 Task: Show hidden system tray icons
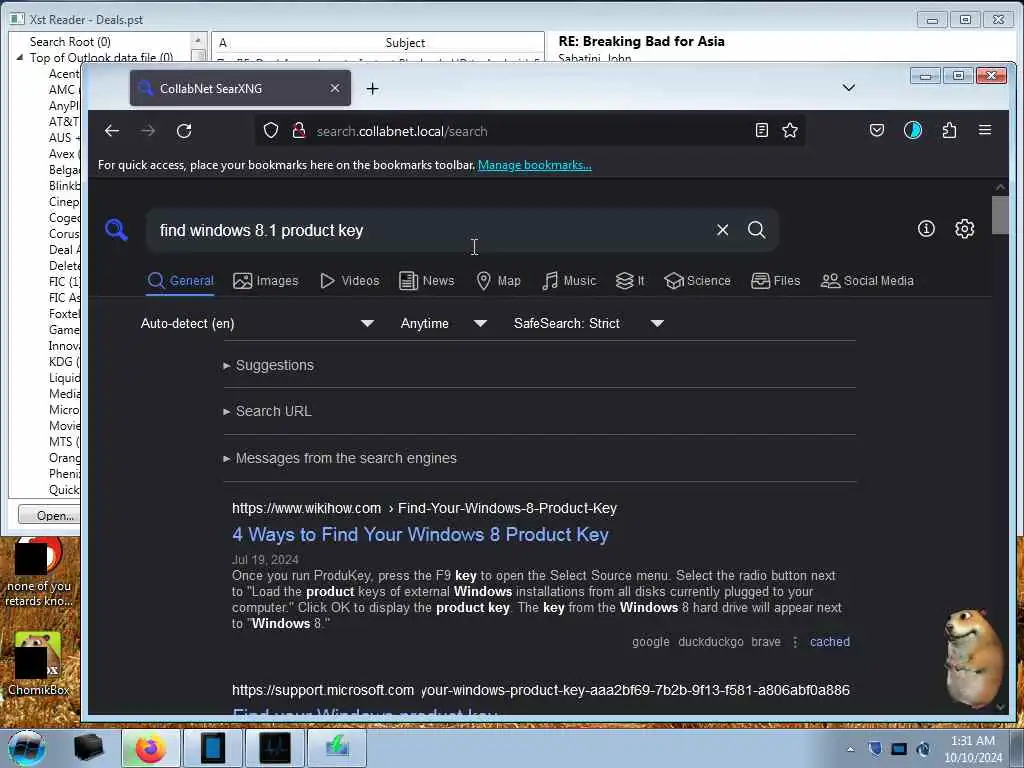pyautogui.click(x=850, y=749)
